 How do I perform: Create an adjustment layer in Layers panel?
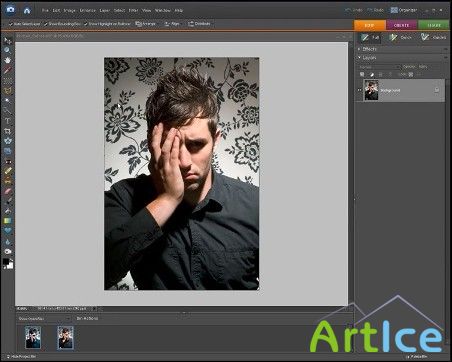[372, 74]
